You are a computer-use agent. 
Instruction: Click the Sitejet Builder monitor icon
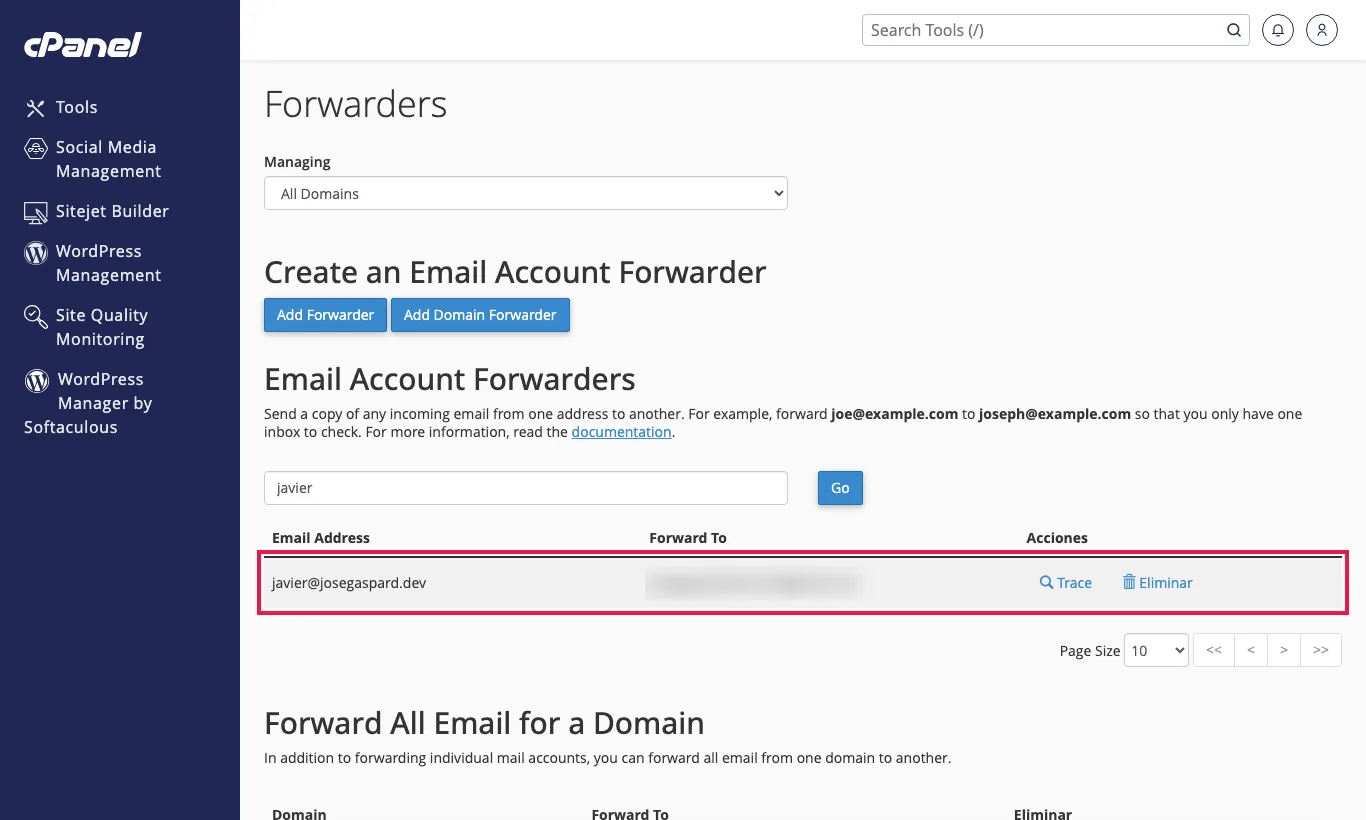(36, 212)
